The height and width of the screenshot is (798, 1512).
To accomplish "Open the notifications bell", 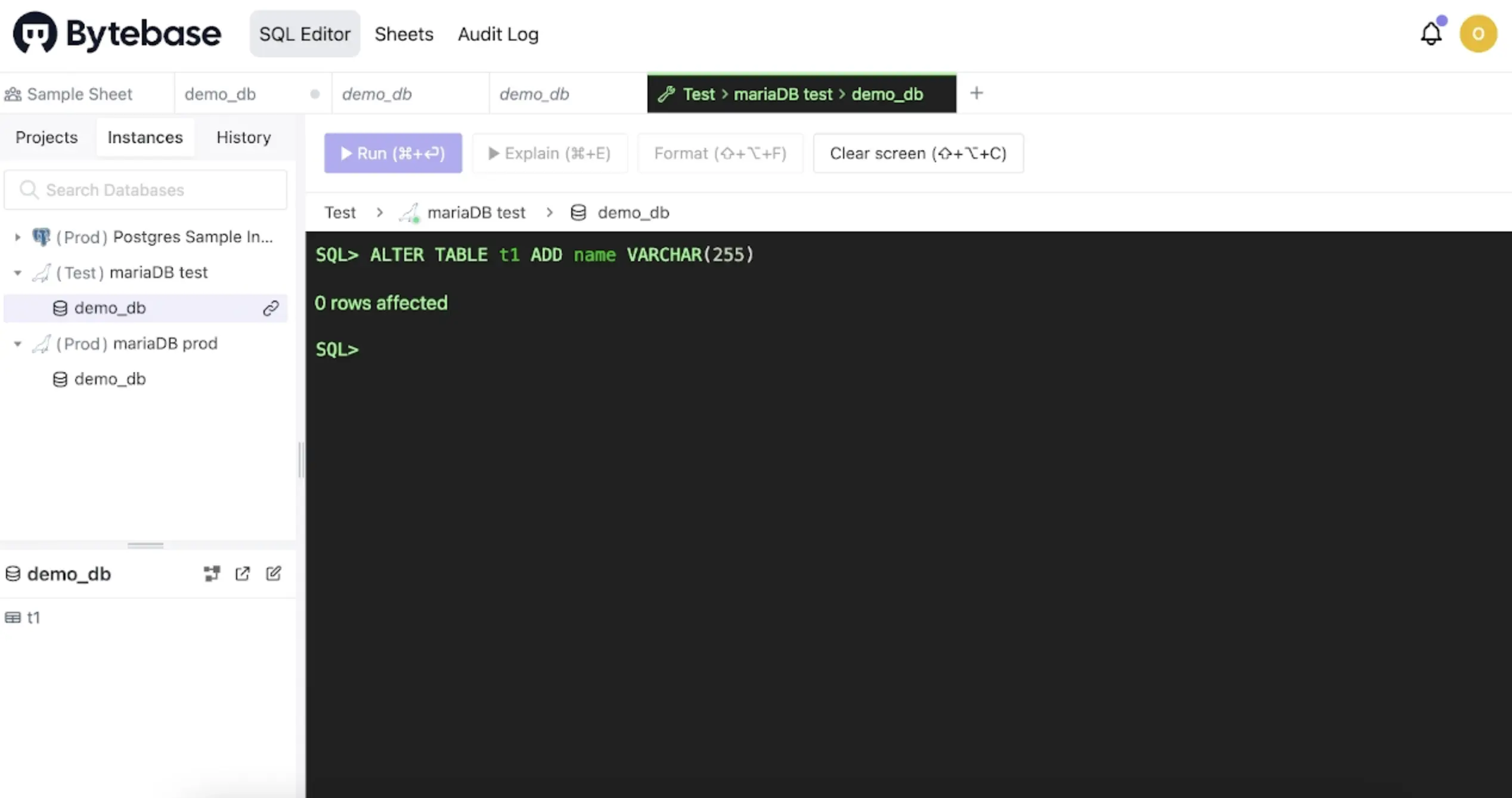I will [1431, 33].
